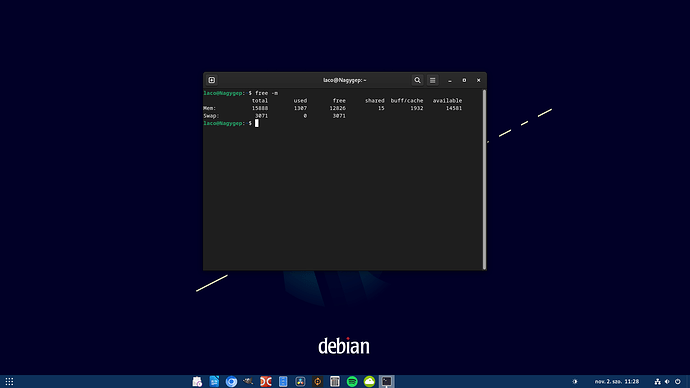
Task: Maximize the terminal window
Action: [464, 81]
